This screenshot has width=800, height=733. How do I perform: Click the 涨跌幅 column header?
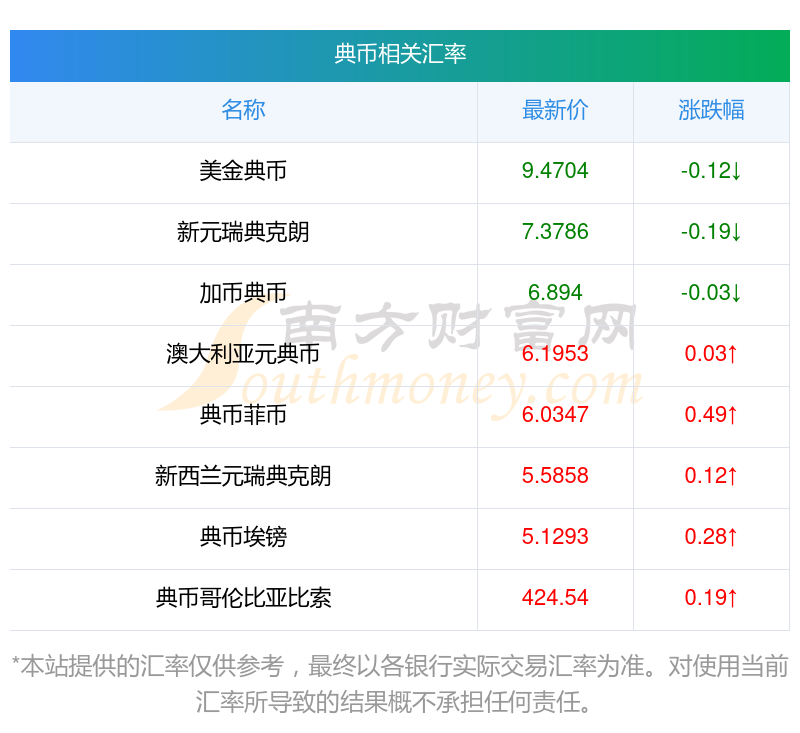(x=711, y=110)
